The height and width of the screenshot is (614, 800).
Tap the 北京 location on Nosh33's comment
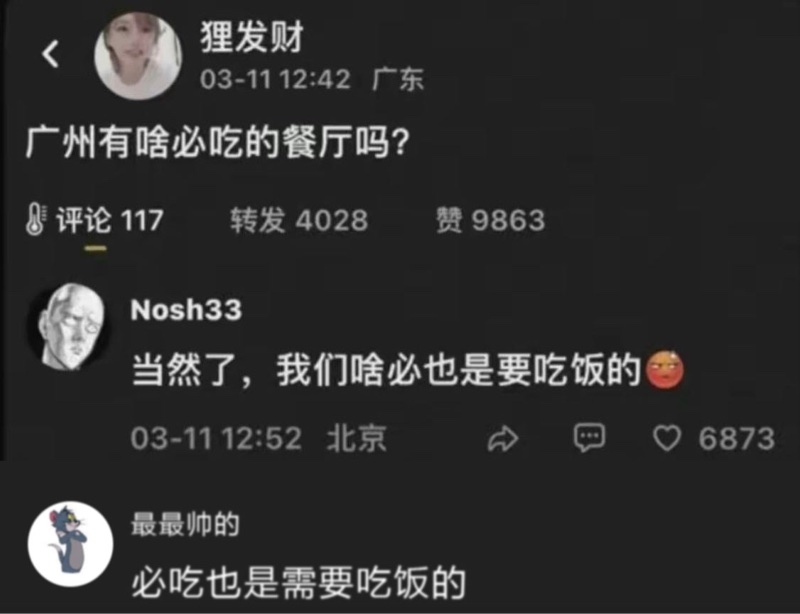click(356, 438)
